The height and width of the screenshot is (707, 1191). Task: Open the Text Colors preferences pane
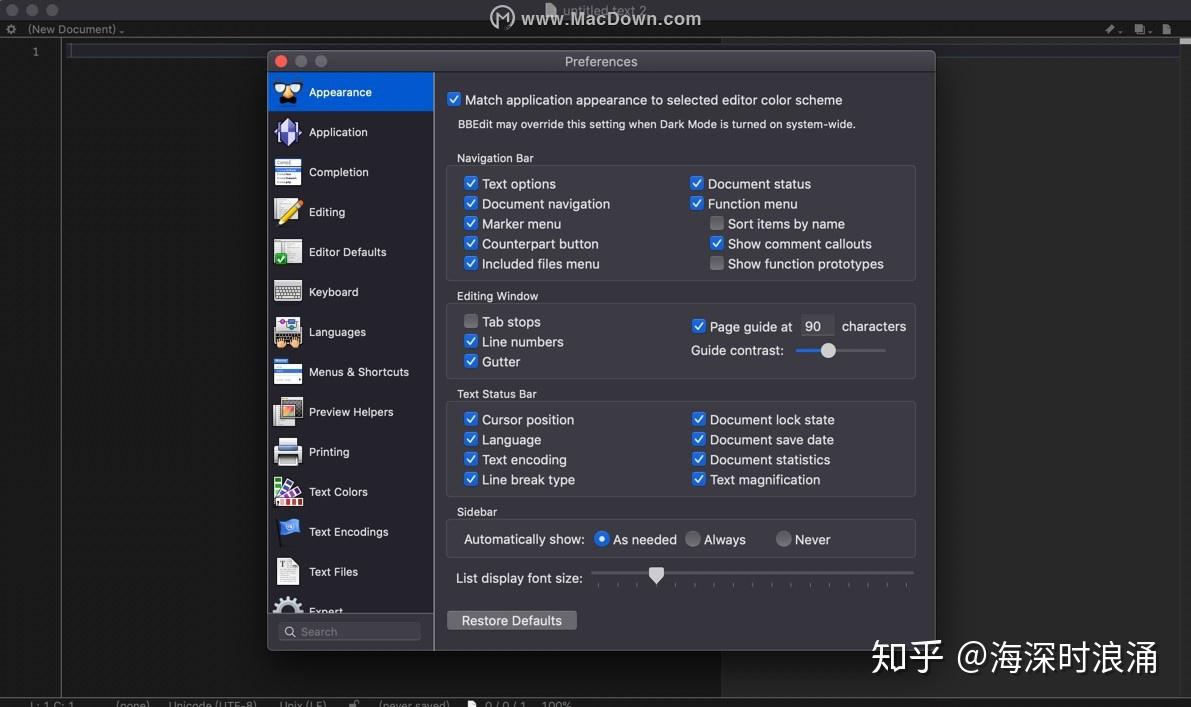point(337,491)
